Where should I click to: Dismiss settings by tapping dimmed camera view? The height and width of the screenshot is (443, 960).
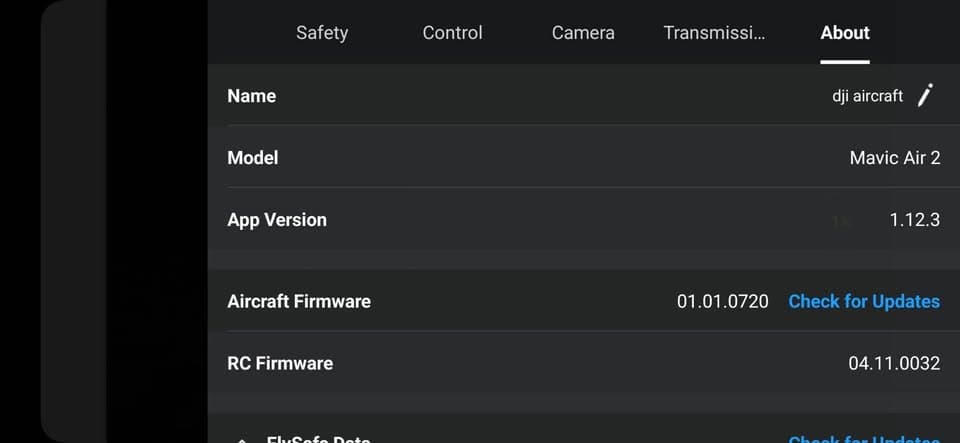(x=104, y=220)
